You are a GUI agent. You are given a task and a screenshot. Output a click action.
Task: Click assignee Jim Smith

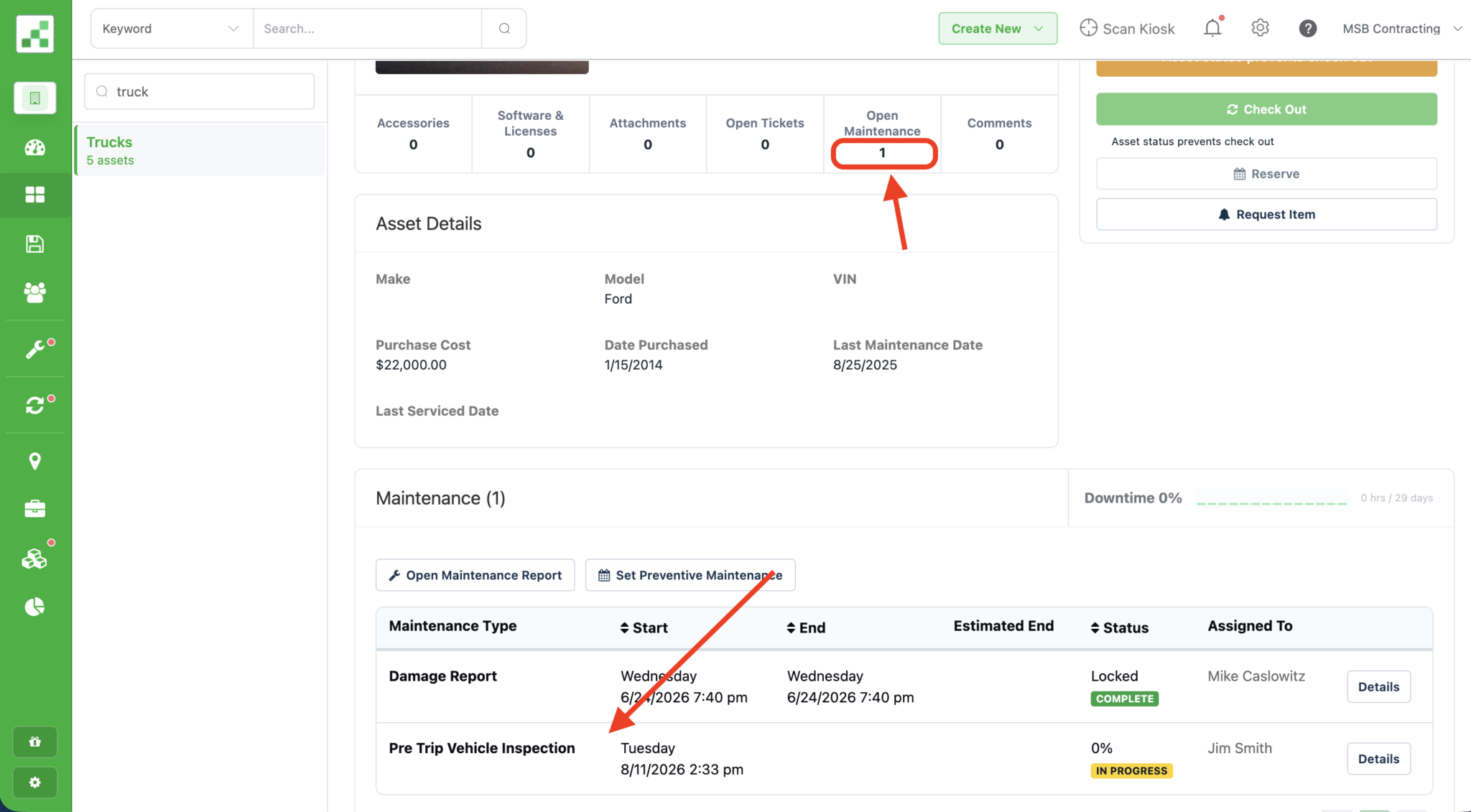pos(1240,748)
